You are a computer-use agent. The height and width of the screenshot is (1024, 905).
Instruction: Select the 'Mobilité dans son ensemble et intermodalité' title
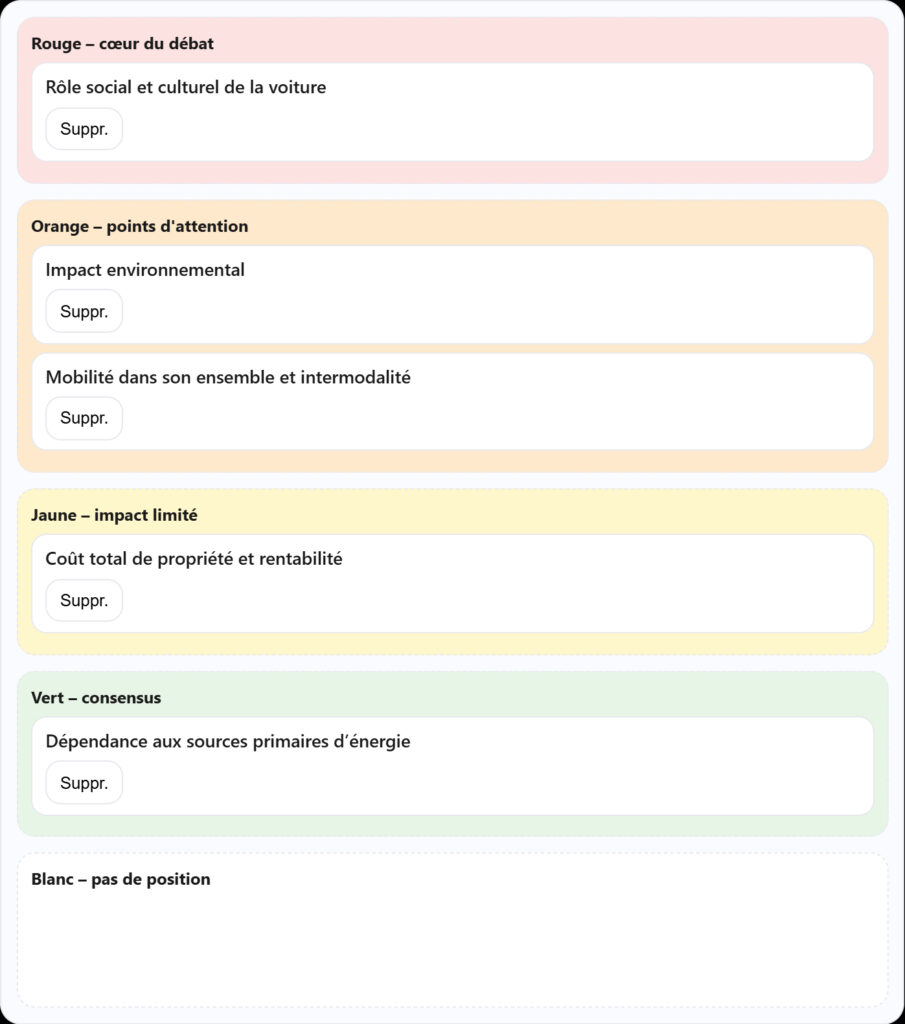228,378
